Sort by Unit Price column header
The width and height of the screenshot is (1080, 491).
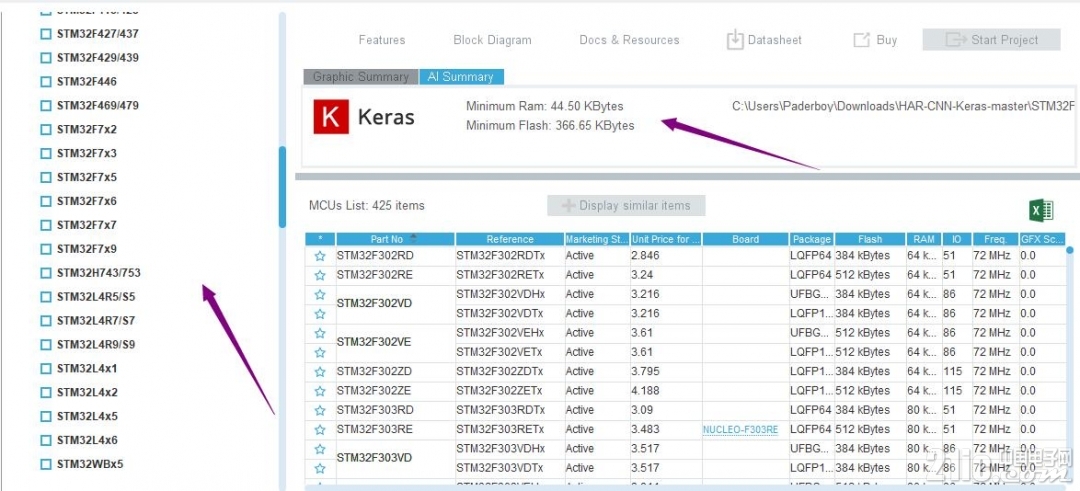click(x=666, y=239)
